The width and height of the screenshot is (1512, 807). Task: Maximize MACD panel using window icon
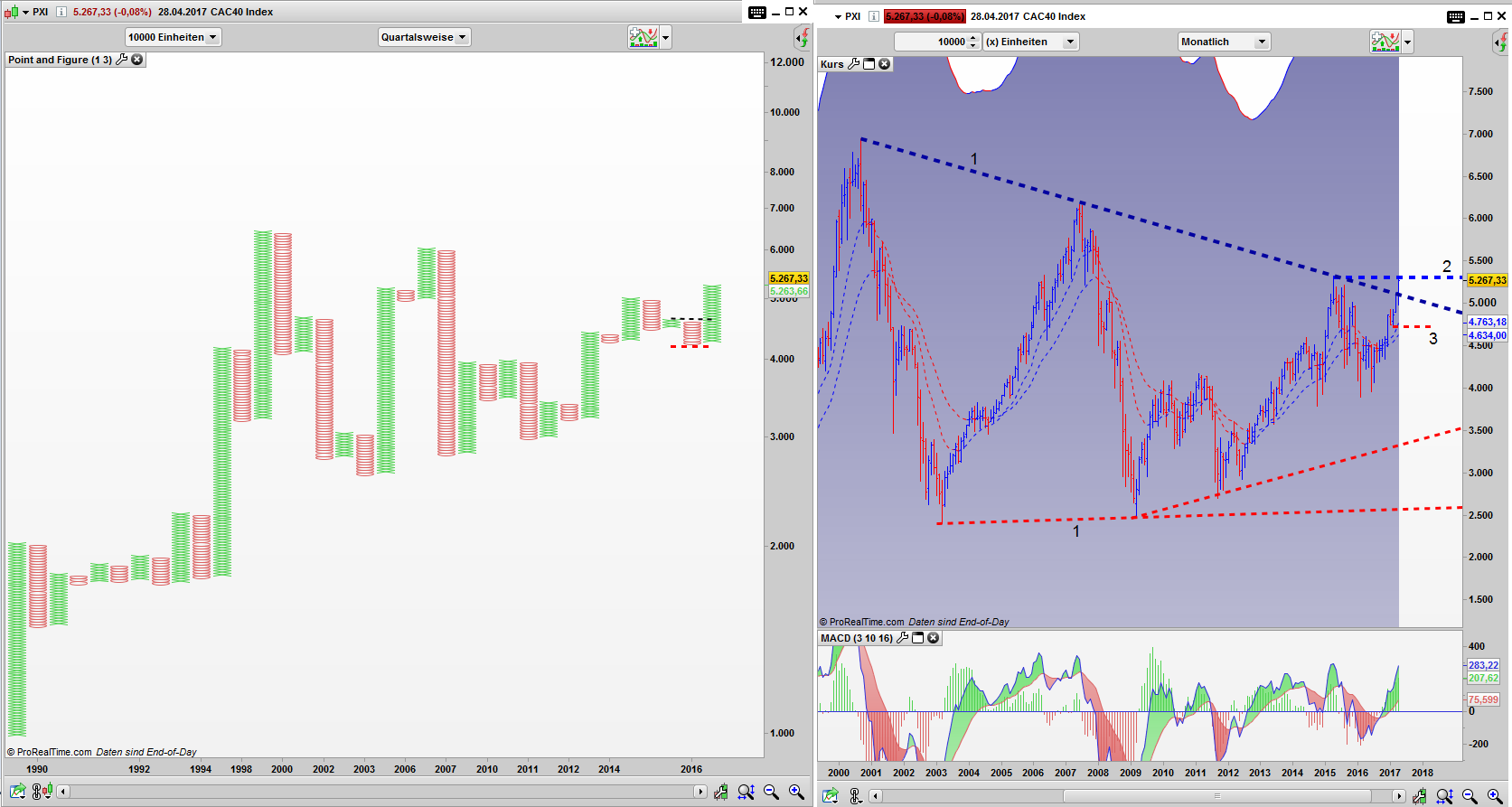click(x=918, y=638)
